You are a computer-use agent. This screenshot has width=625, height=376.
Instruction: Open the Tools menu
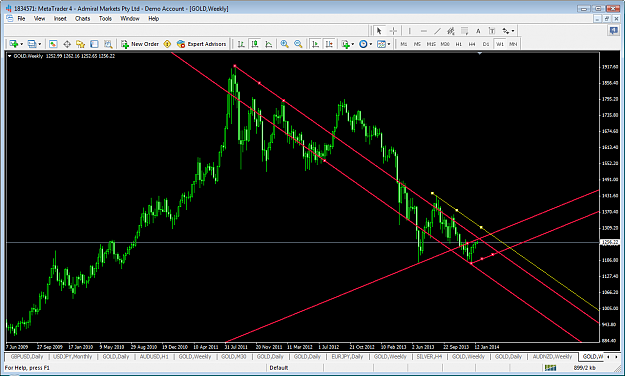(105, 18)
